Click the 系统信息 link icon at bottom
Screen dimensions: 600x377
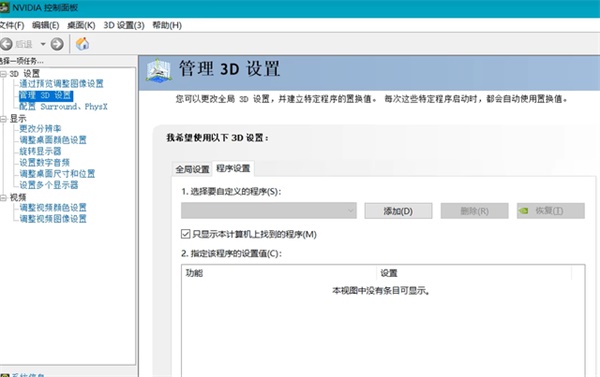[x=5, y=375]
